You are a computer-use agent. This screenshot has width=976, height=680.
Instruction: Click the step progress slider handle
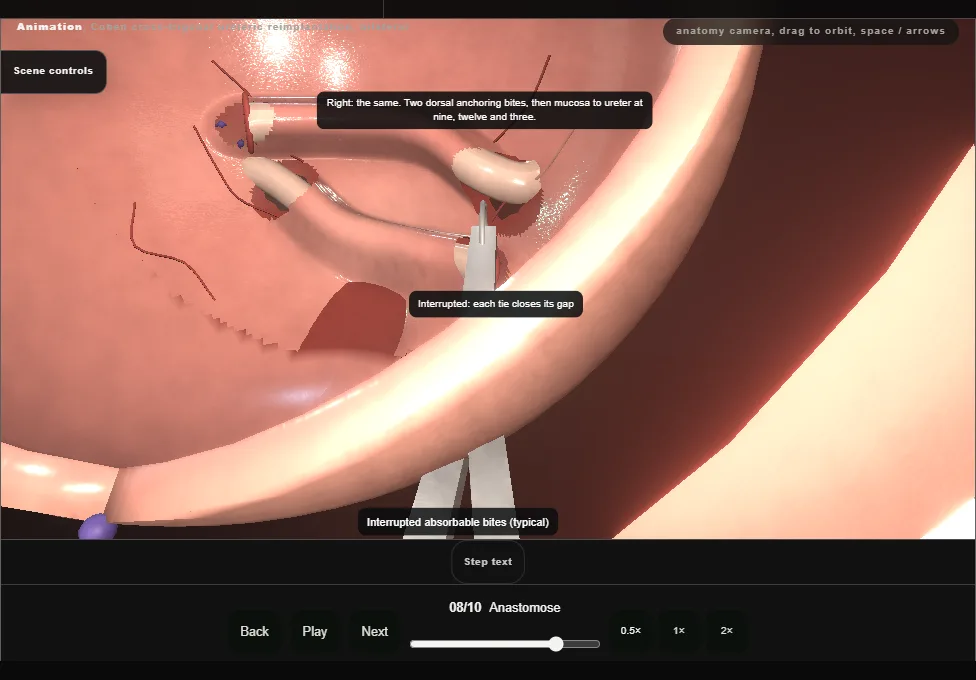[x=556, y=644]
